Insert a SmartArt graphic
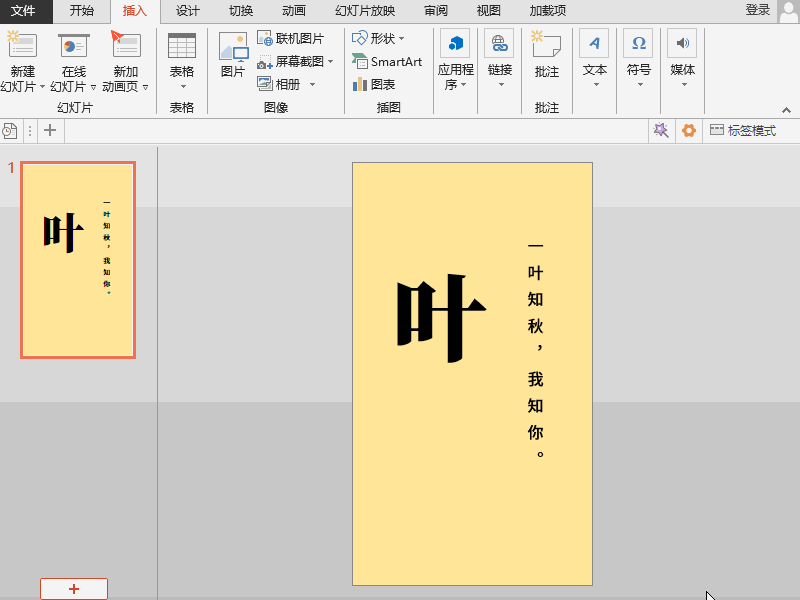800x600 pixels. click(387, 61)
